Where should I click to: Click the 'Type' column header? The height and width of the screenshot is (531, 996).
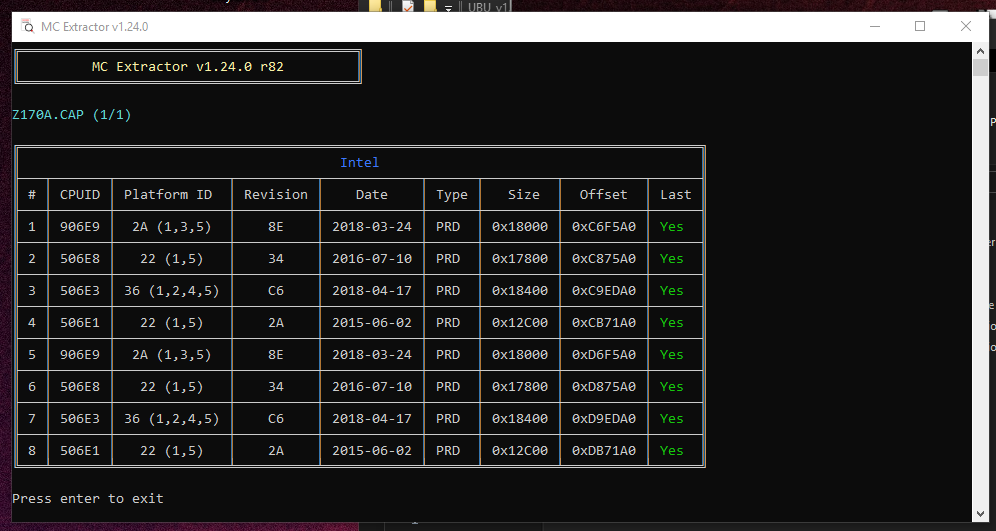click(x=452, y=194)
